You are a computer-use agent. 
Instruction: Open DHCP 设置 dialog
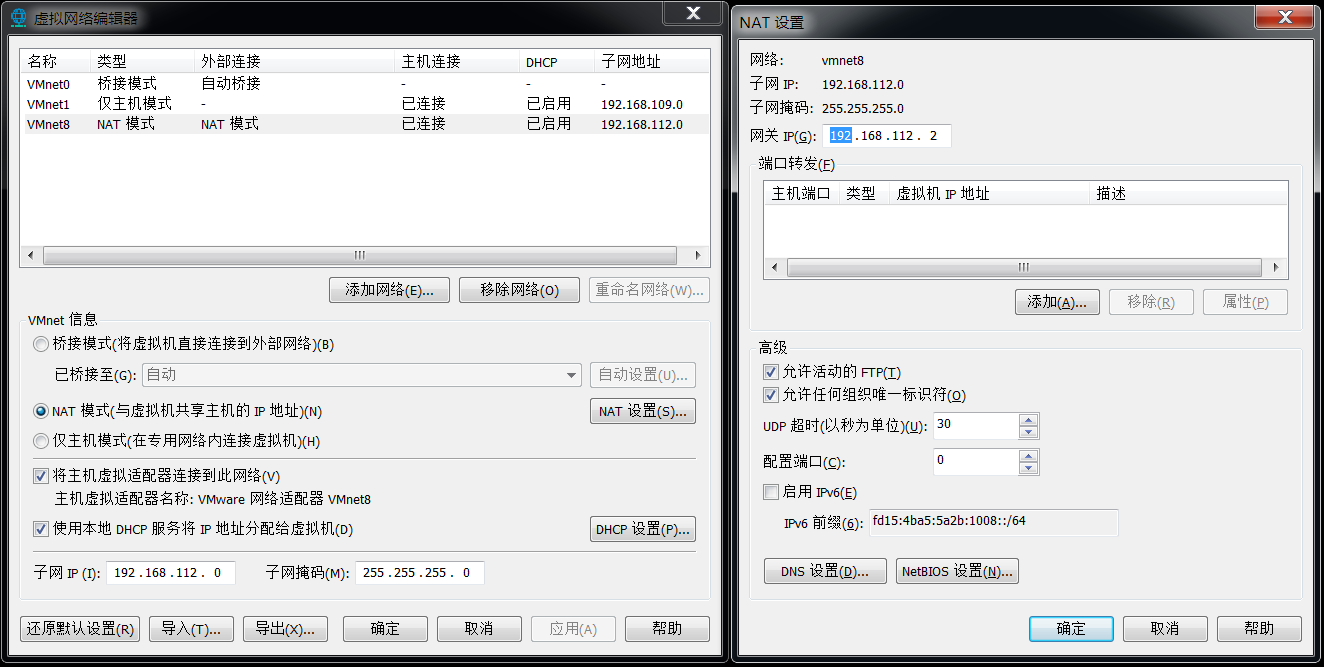pos(642,529)
